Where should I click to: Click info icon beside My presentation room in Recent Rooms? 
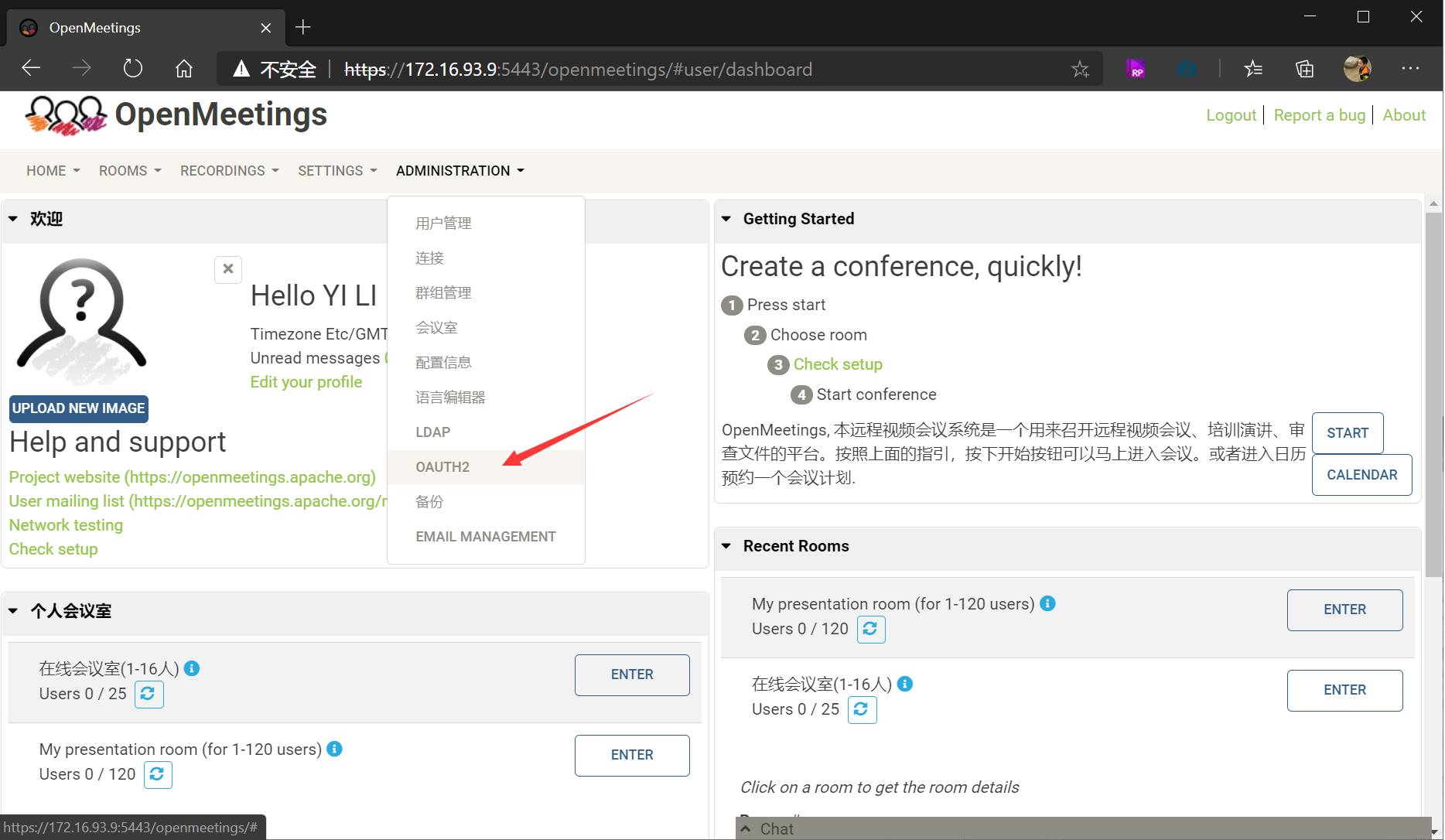pos(1047,603)
